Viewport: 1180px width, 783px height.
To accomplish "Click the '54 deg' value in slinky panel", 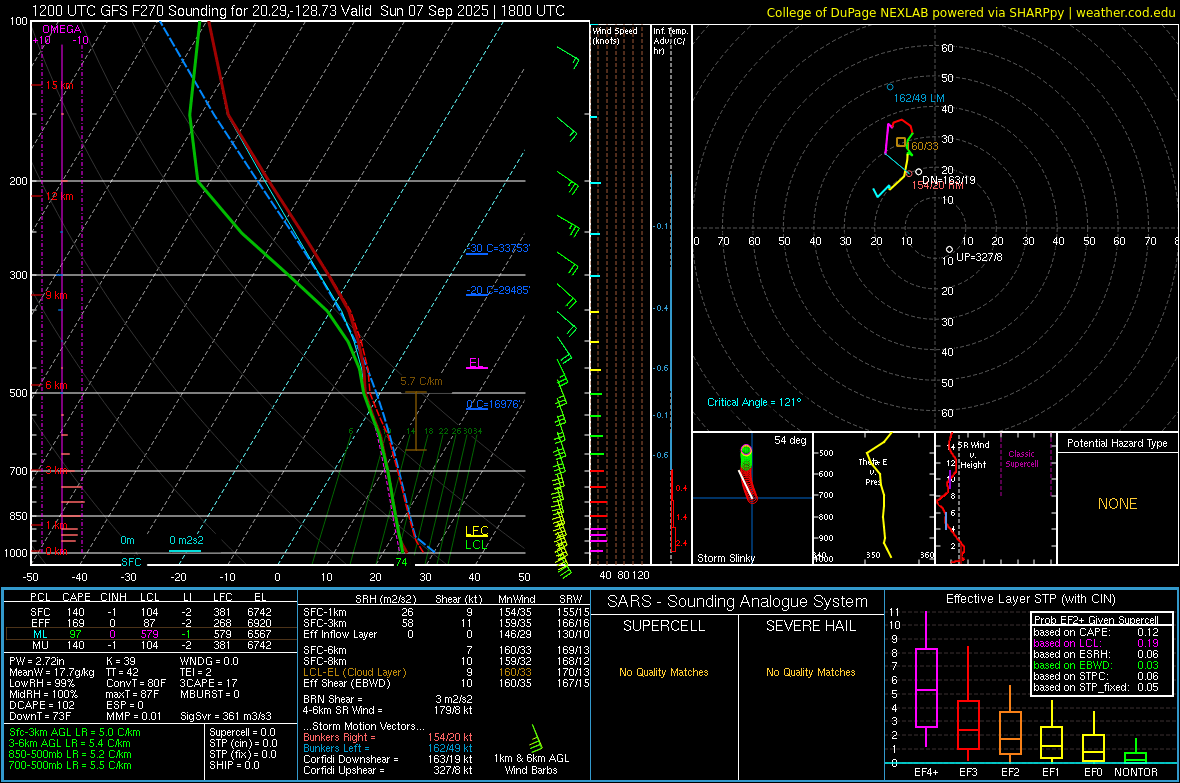I will (790, 440).
